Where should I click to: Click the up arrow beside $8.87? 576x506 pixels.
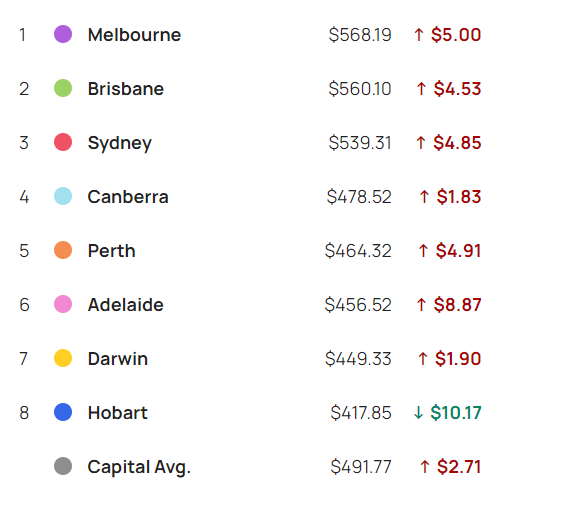point(421,305)
